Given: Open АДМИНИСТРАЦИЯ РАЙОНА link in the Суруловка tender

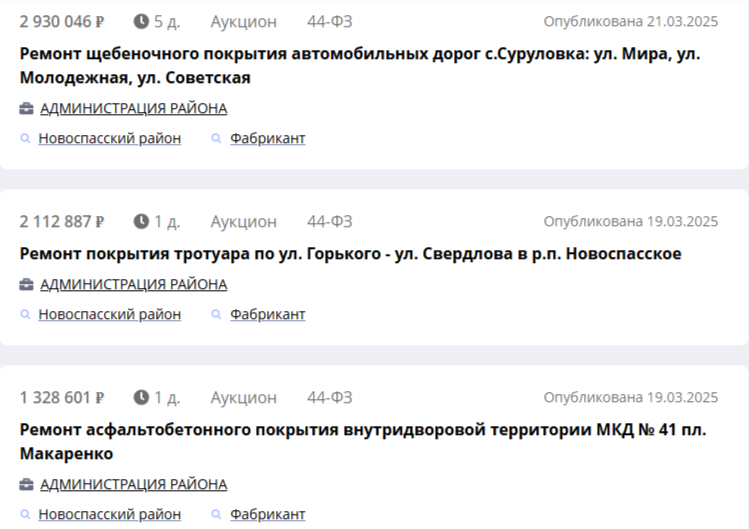Looking at the screenshot, I should [x=133, y=109].
